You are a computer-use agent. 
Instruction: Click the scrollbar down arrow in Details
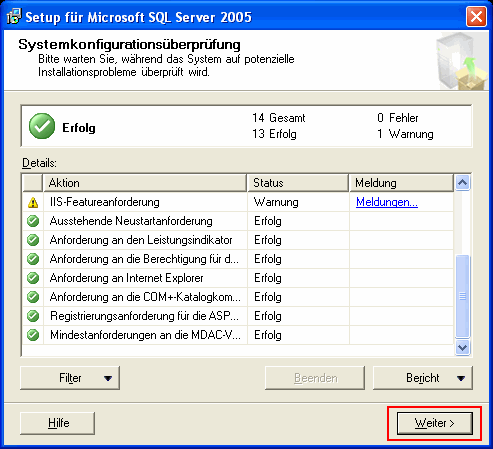click(x=463, y=348)
